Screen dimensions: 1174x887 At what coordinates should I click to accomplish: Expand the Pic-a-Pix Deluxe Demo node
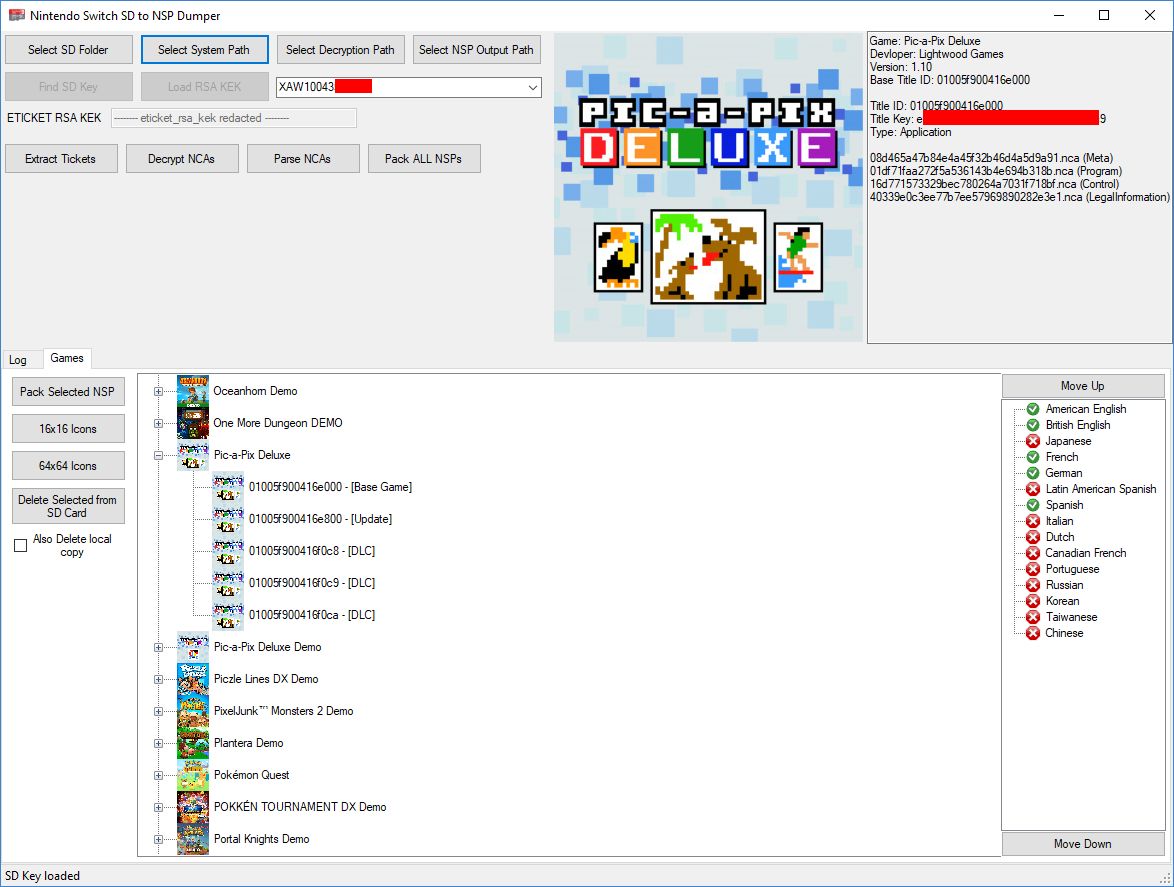(159, 647)
